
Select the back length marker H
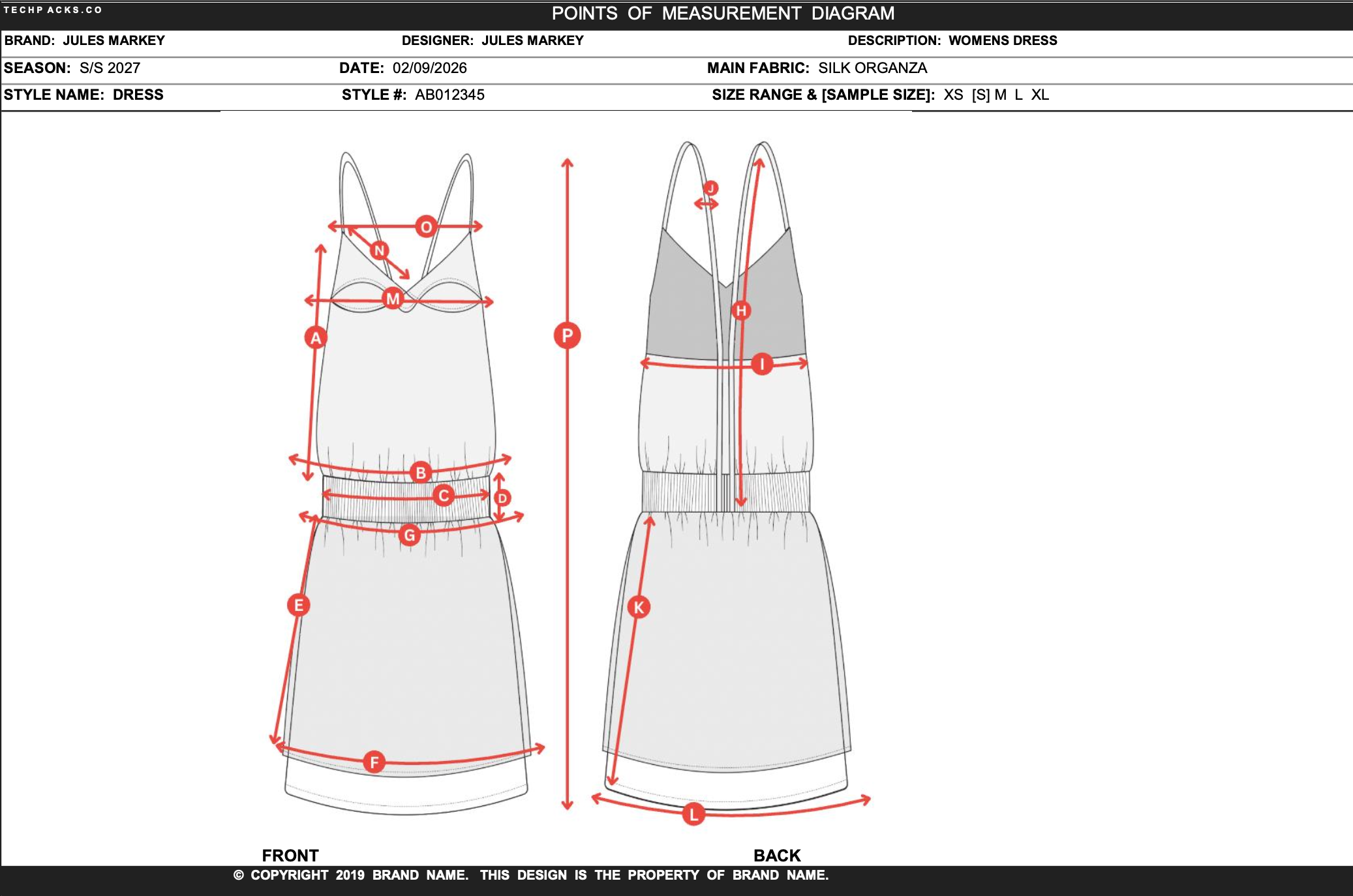(x=740, y=312)
